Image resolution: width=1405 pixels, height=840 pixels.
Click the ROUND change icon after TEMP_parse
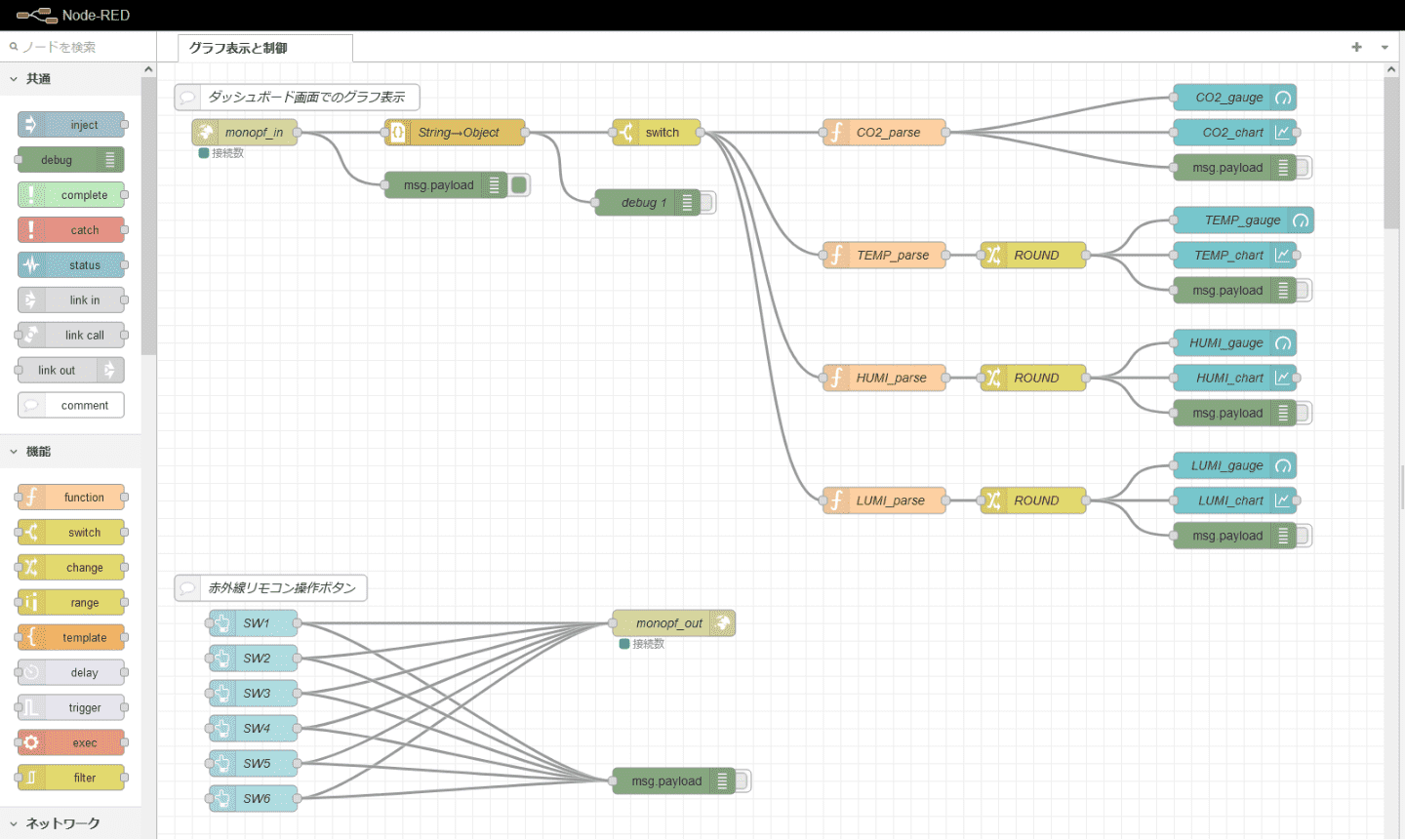[993, 256]
